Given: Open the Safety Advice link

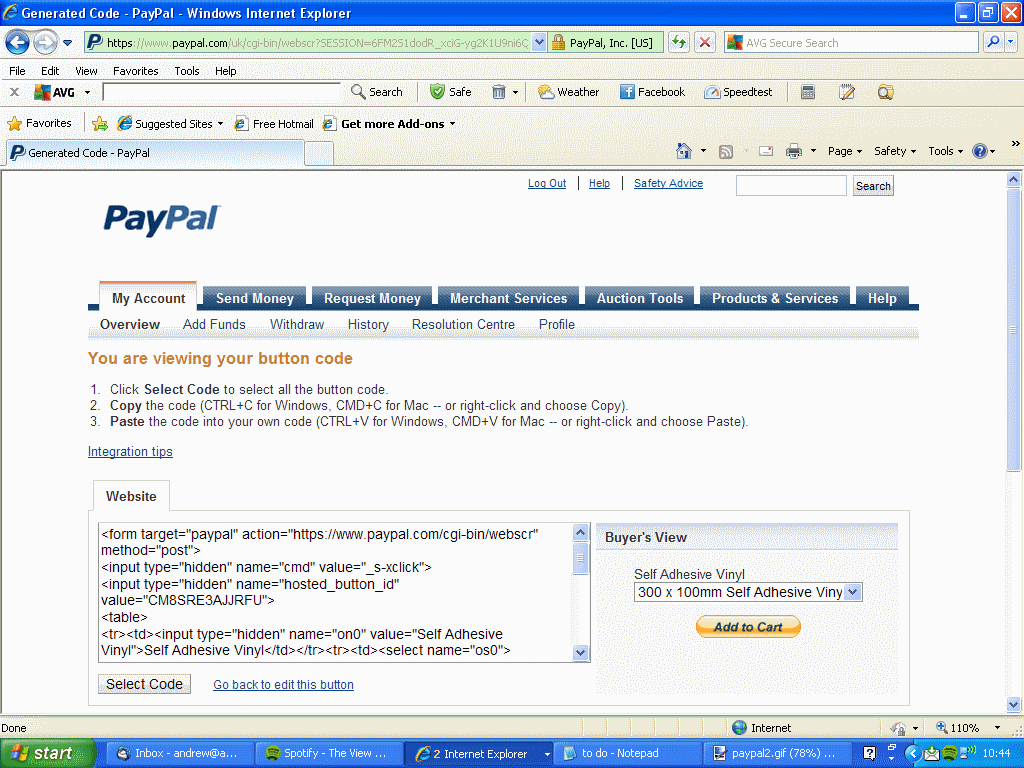Looking at the screenshot, I should [x=668, y=184].
